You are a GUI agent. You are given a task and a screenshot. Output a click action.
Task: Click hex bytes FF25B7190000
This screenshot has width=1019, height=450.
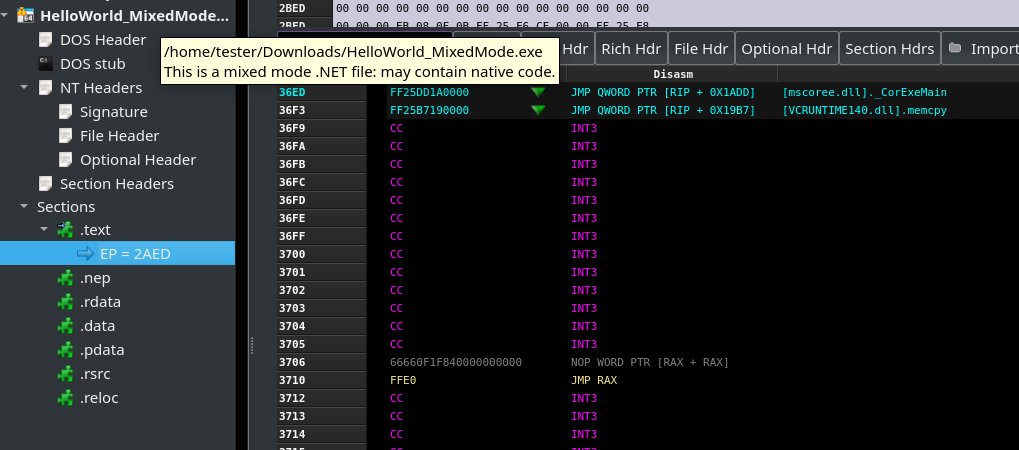429,111
